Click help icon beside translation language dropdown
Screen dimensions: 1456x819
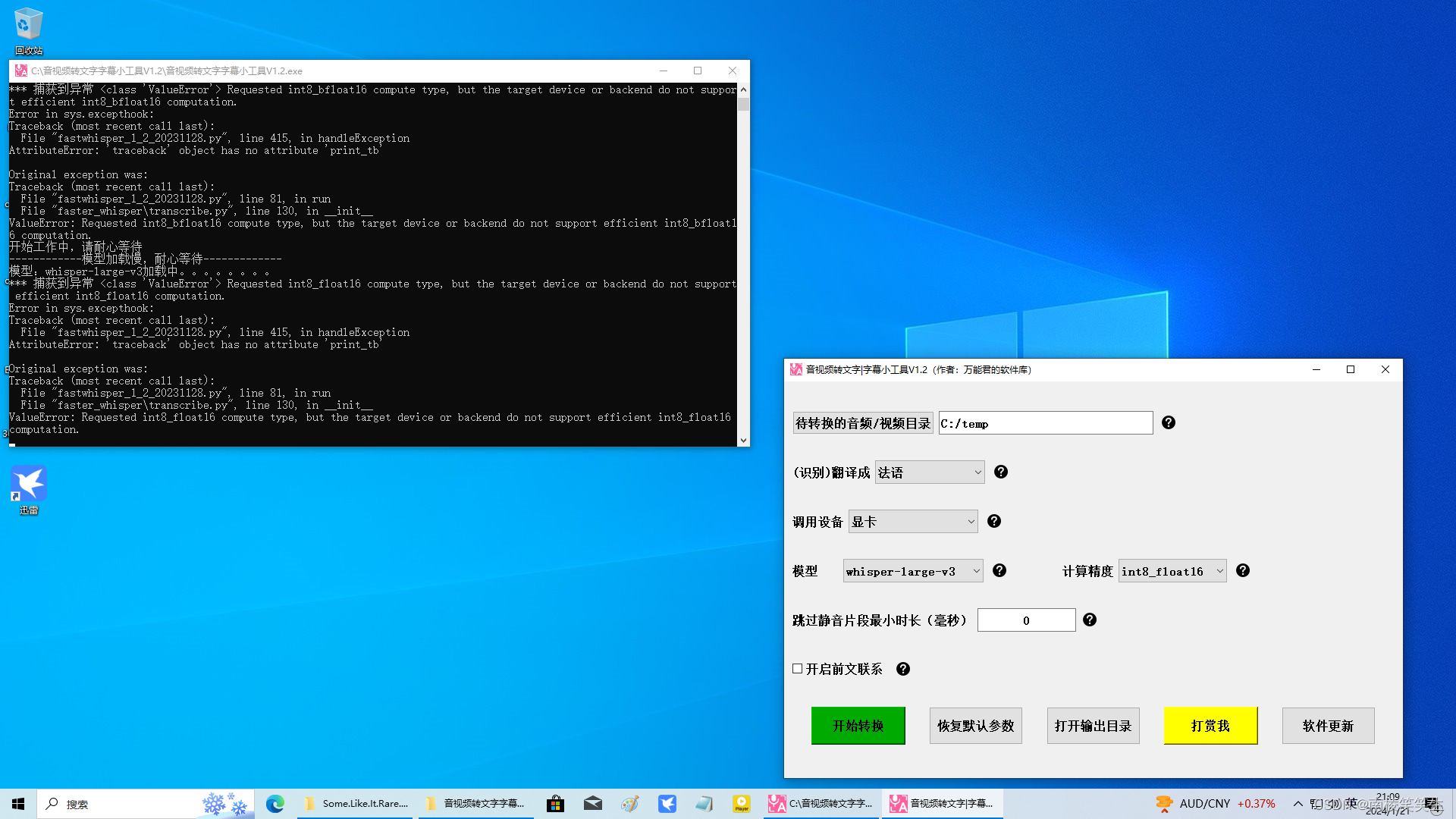pyautogui.click(x=1000, y=472)
